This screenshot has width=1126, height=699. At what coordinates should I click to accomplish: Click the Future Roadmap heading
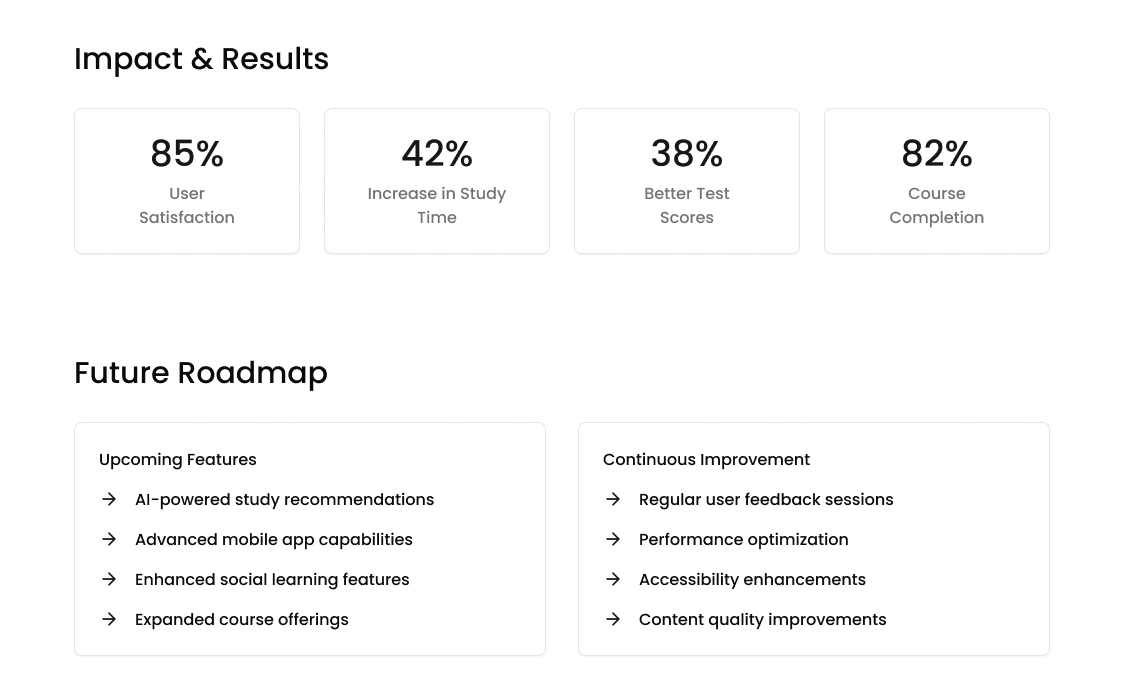[201, 373]
